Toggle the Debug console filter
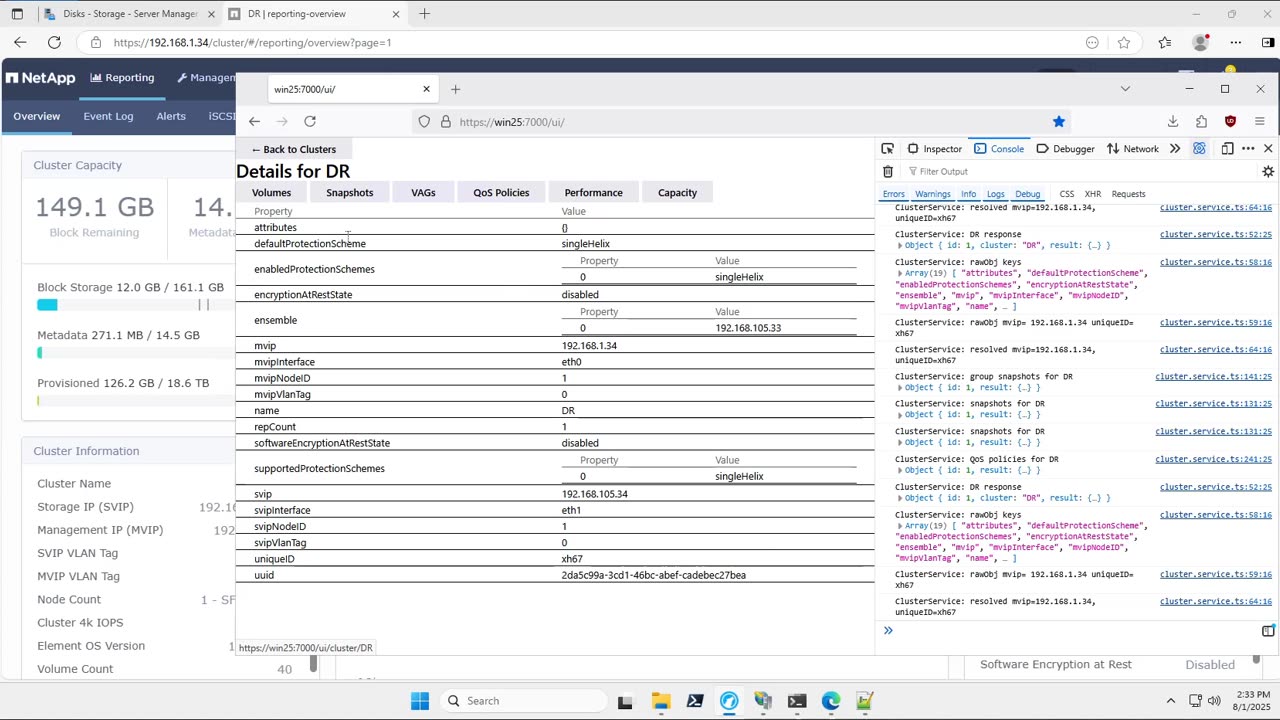Image resolution: width=1280 pixels, height=720 pixels. tap(1028, 194)
